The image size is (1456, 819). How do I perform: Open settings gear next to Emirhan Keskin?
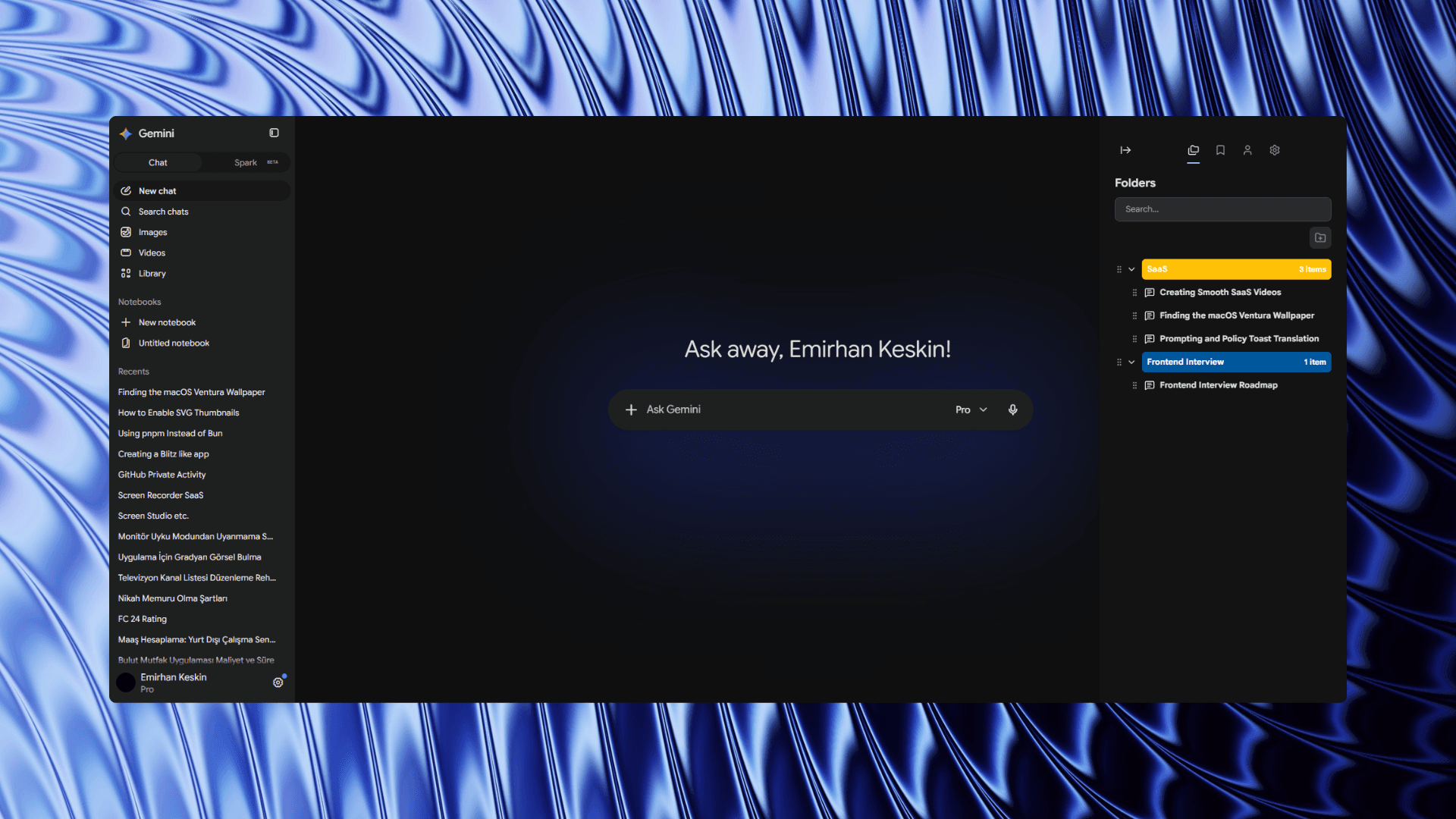(x=278, y=682)
